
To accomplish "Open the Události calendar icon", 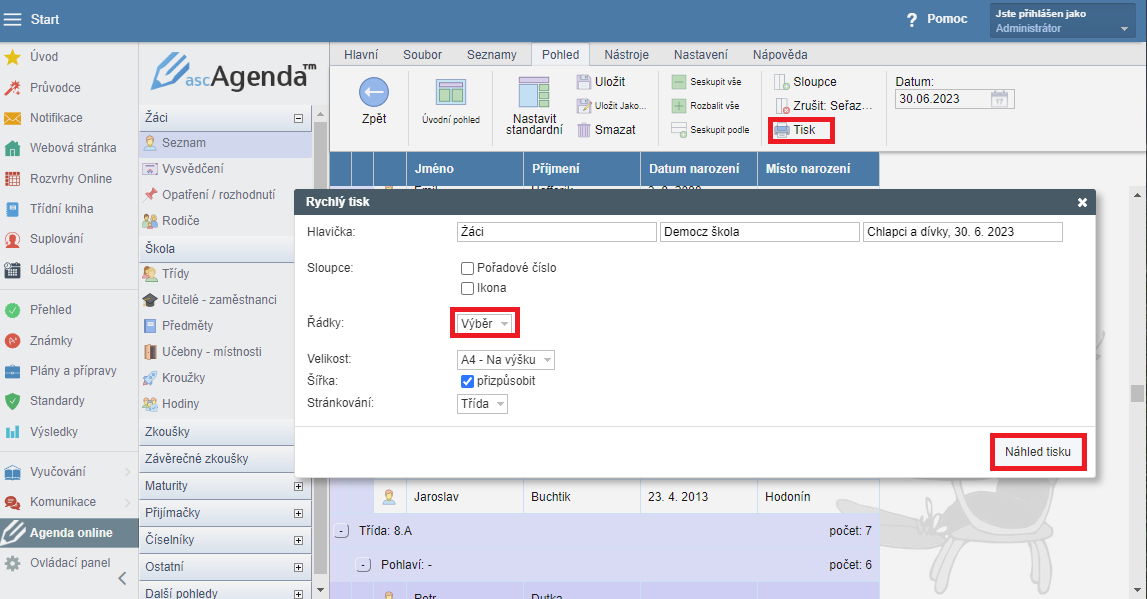I will pyautogui.click(x=12, y=270).
